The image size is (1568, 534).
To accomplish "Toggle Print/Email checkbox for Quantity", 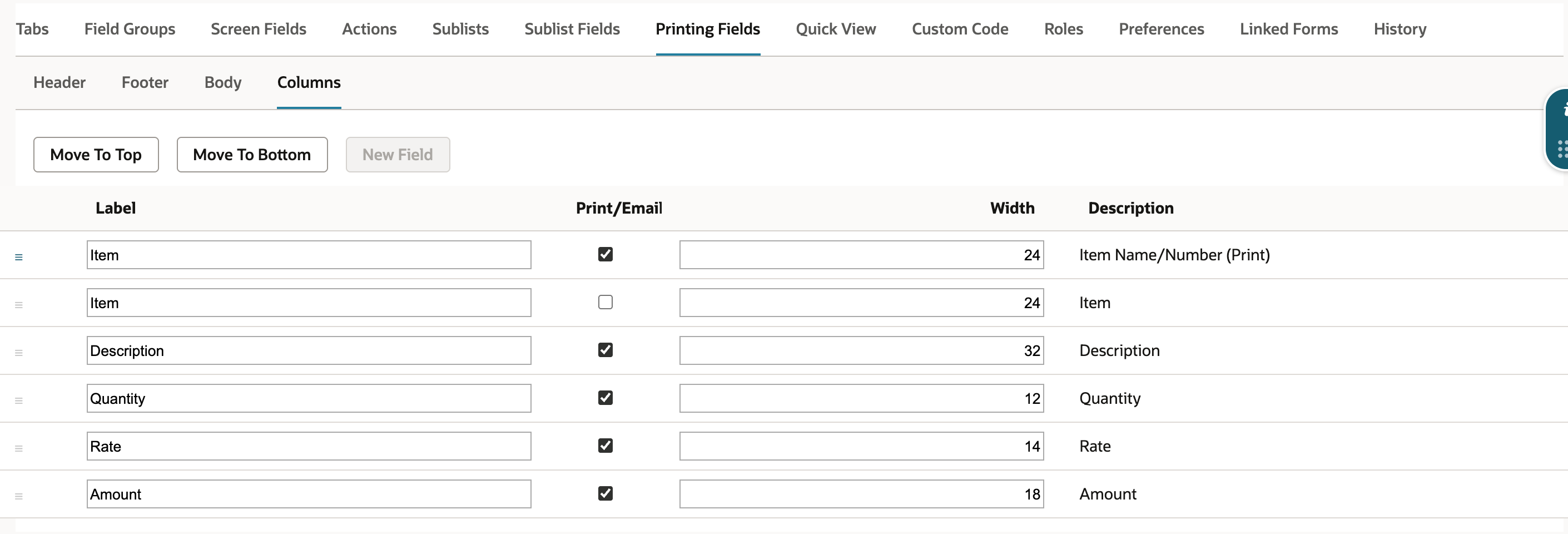I will pyautogui.click(x=605, y=398).
